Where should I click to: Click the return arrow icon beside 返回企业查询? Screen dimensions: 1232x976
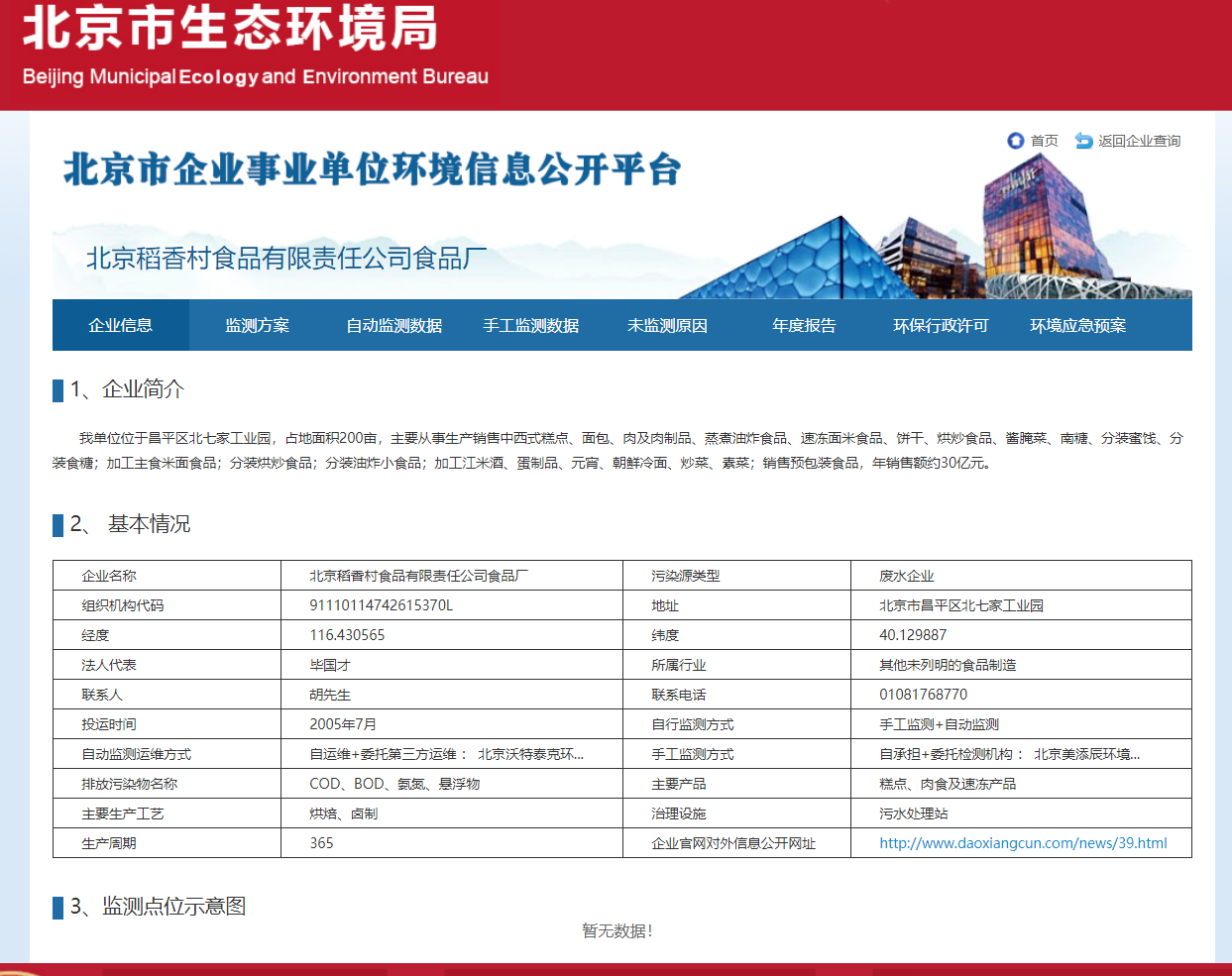point(1083,141)
